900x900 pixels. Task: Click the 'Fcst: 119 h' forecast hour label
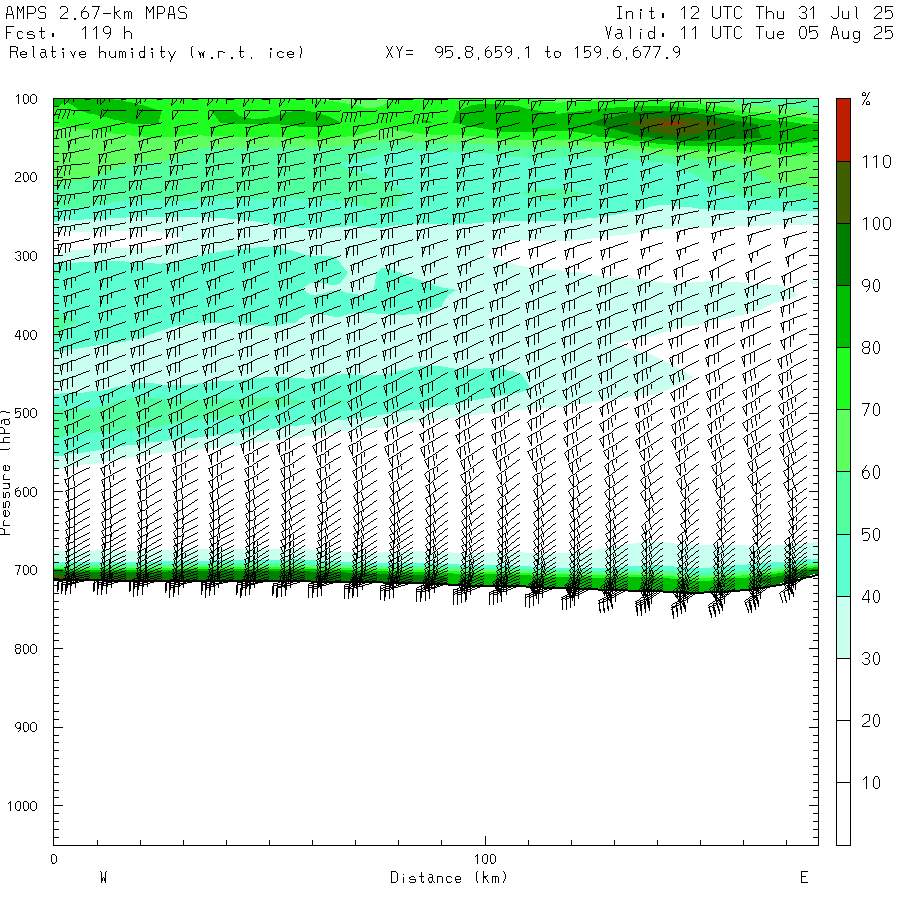pyautogui.click(x=69, y=33)
